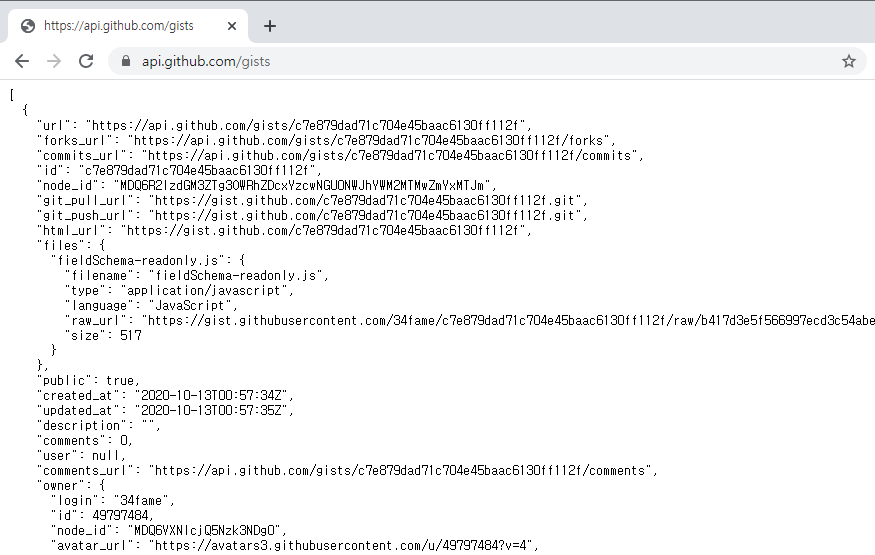Click the browser forward arrow

point(54,61)
